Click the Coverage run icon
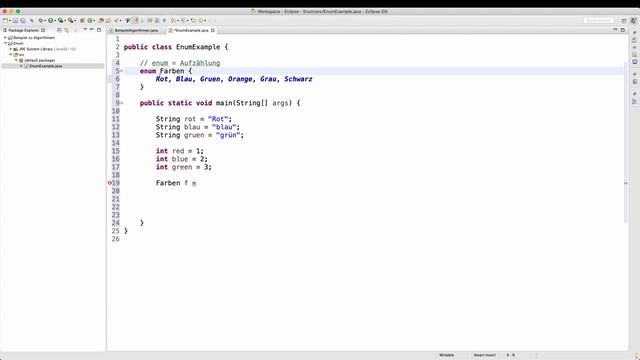 (60, 20)
